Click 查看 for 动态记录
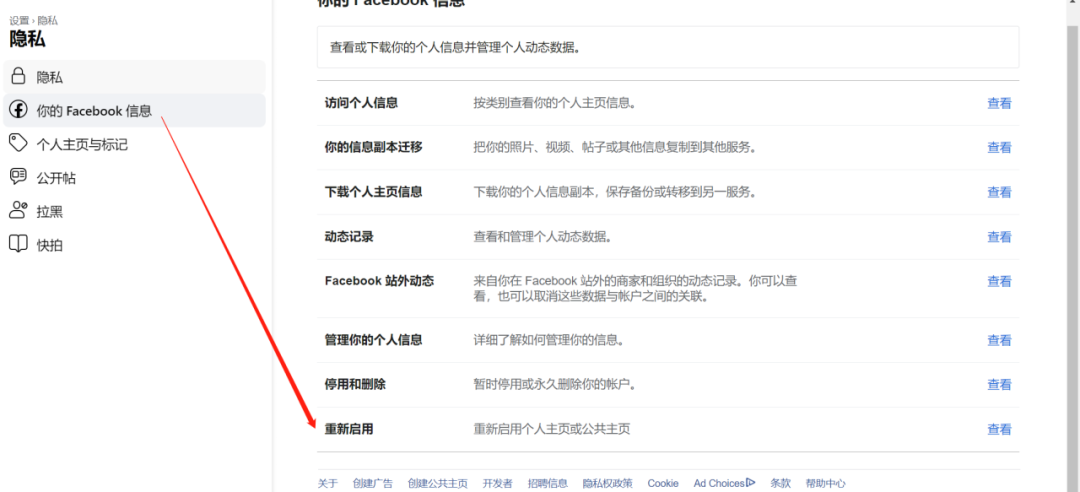 coord(999,237)
